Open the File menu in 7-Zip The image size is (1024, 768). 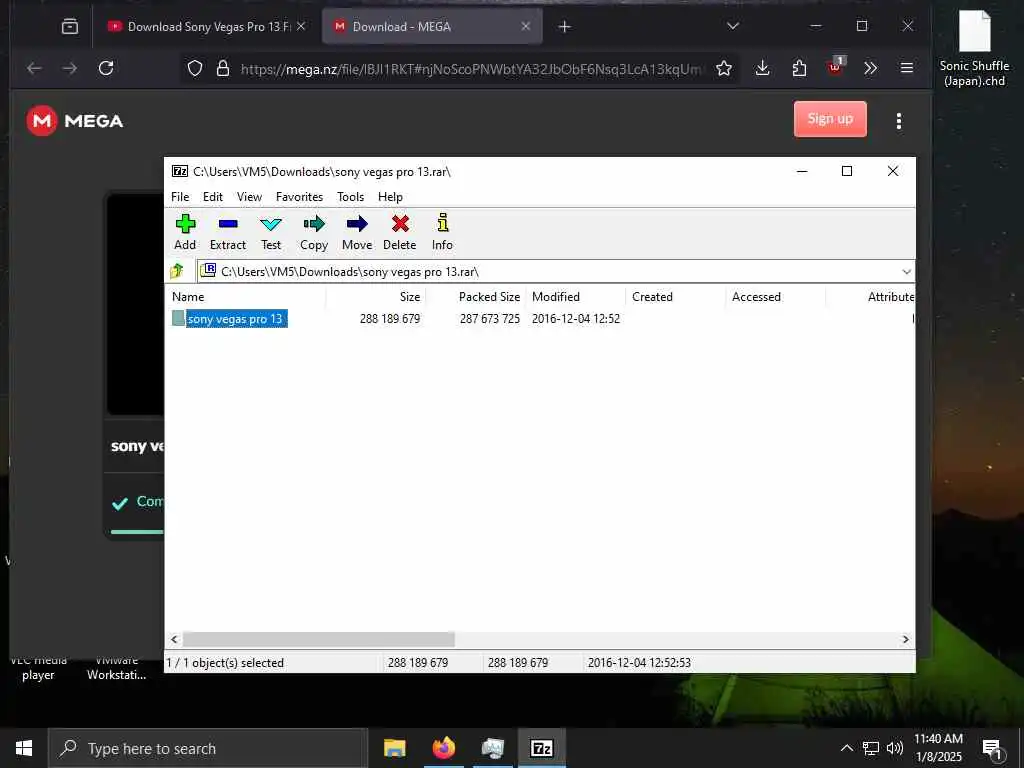[180, 197]
